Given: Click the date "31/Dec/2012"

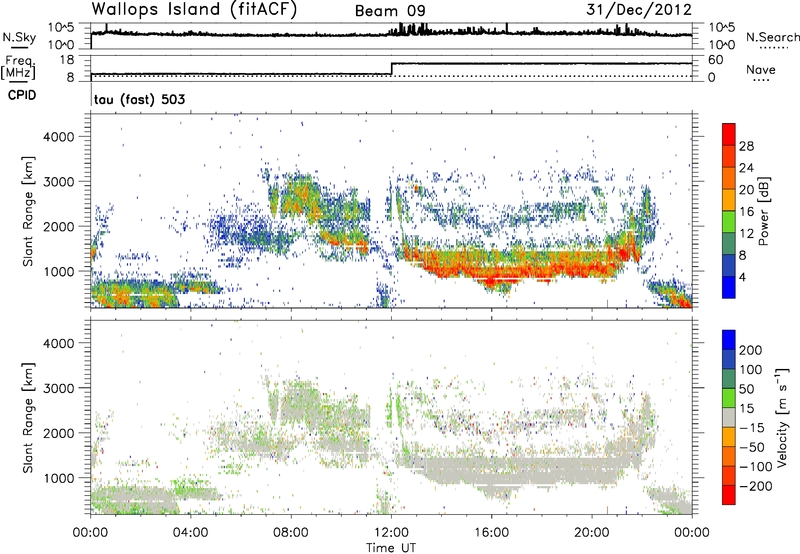Looking at the screenshot, I should click(639, 9).
